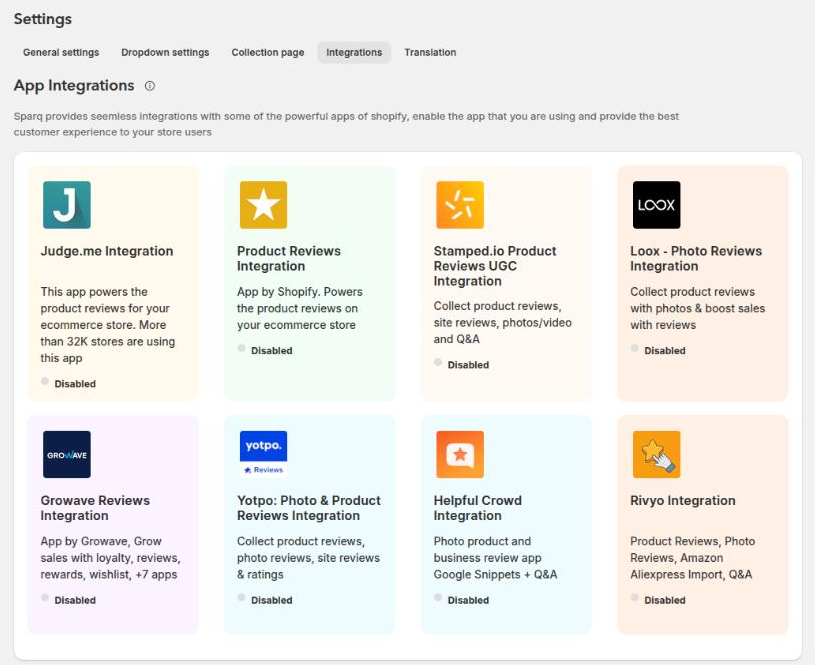Switch to the General settings tab
This screenshot has height=665, width=815.
61,53
